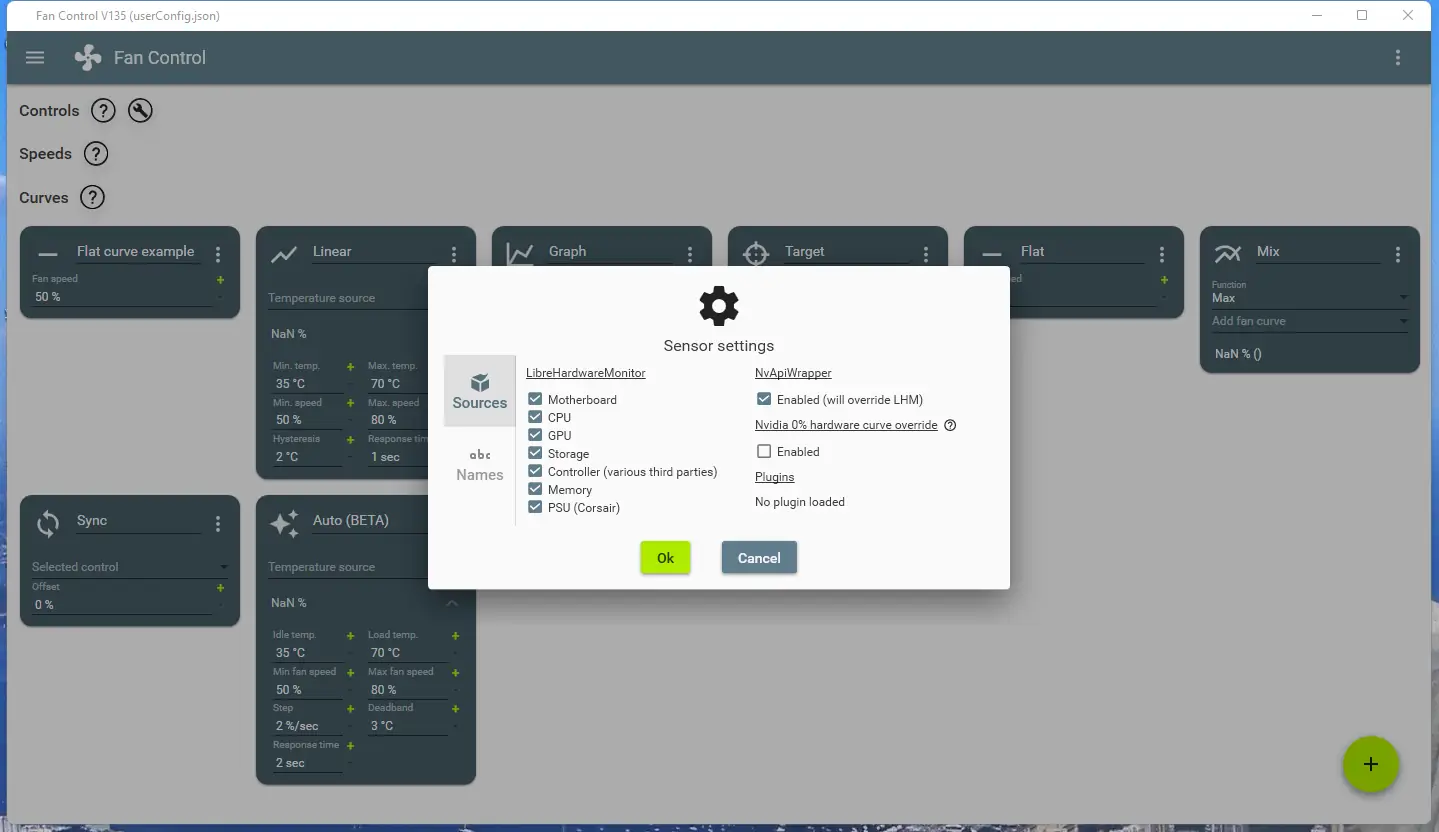Click the "No plugin loaded" text
The width and height of the screenshot is (1439, 832).
(x=800, y=502)
